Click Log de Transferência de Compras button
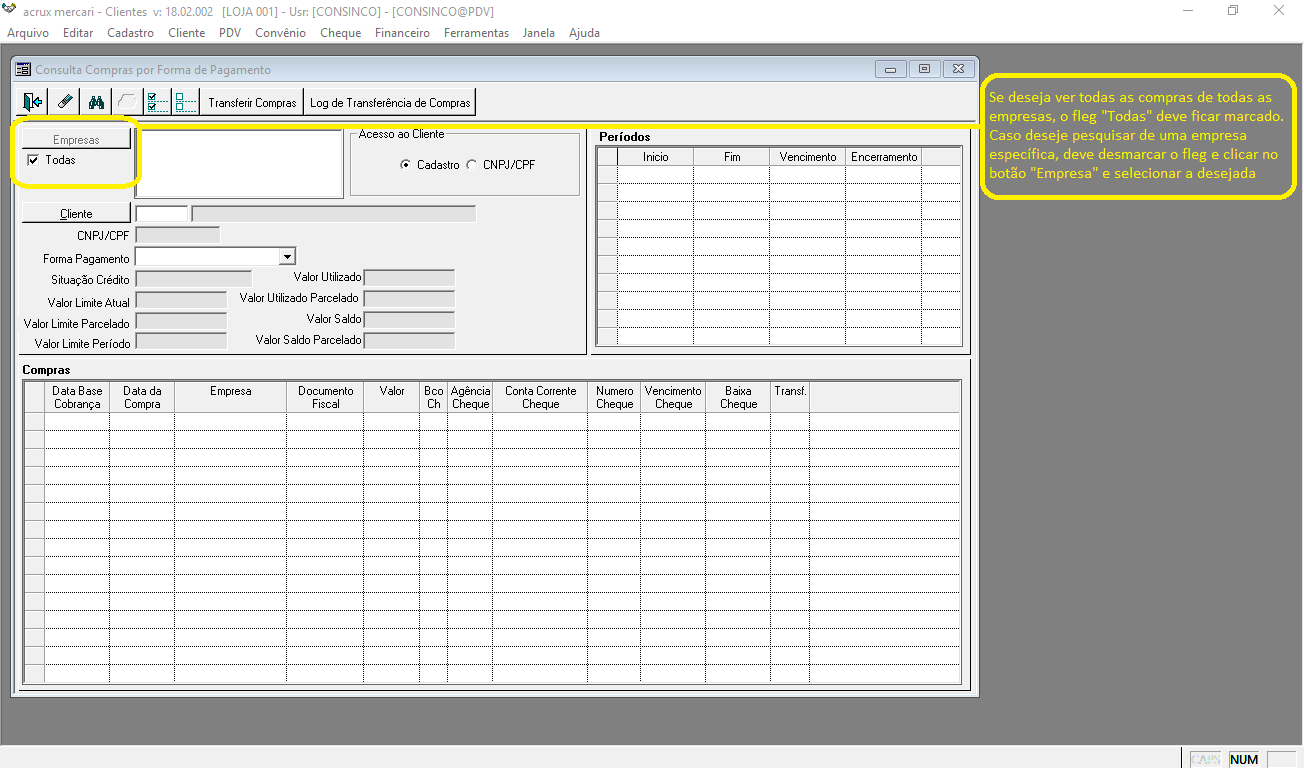1304x769 pixels. point(390,102)
